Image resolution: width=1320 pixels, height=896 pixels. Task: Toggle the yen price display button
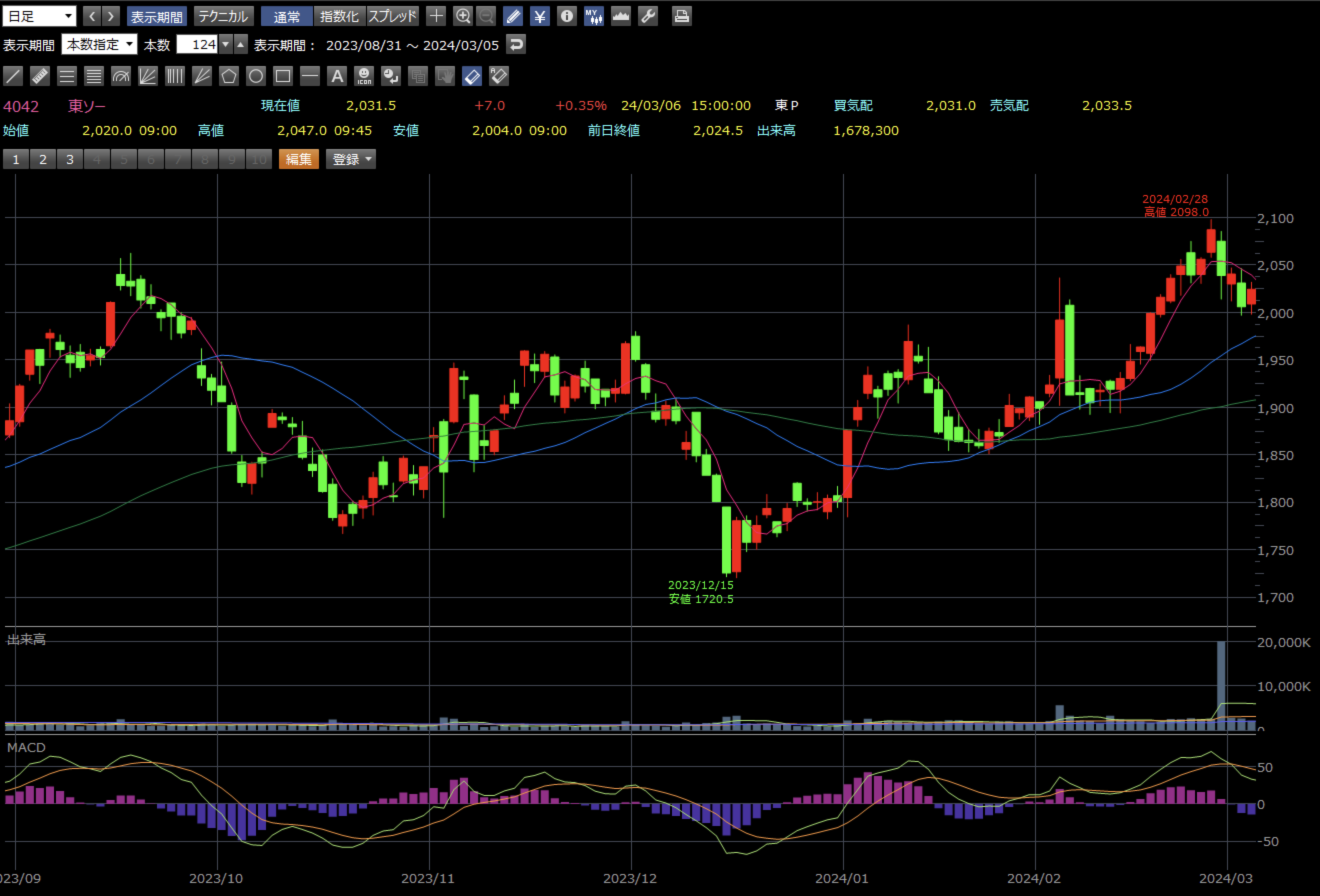pyautogui.click(x=539, y=16)
